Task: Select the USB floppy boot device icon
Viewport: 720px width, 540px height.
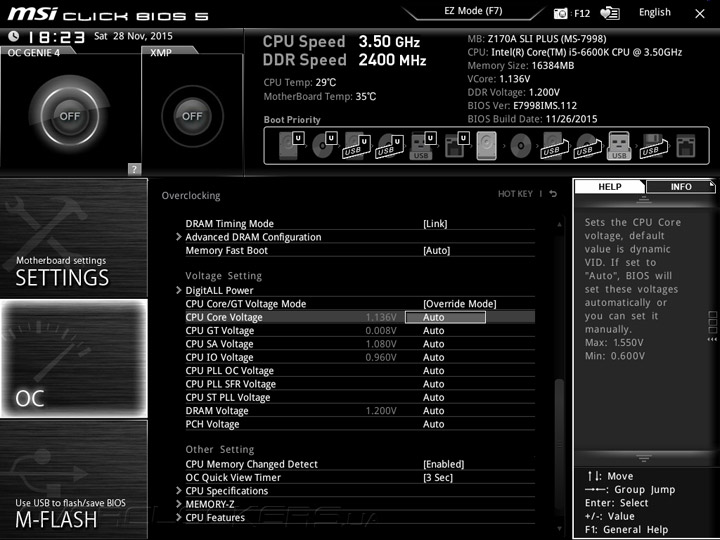Action: pos(653,146)
